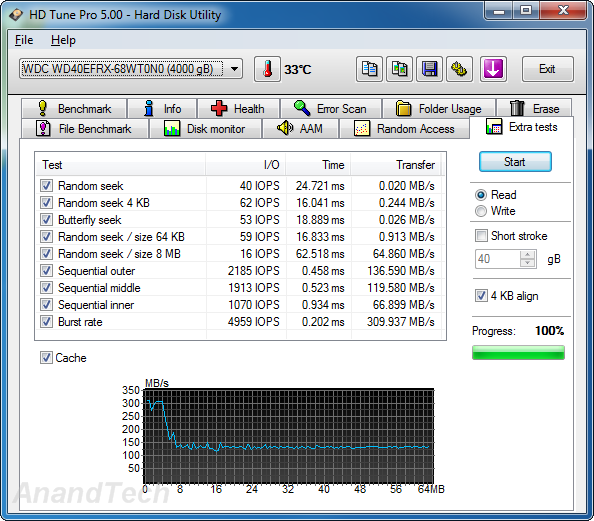Open the File menu
This screenshot has width=594, height=521.
click(24, 40)
